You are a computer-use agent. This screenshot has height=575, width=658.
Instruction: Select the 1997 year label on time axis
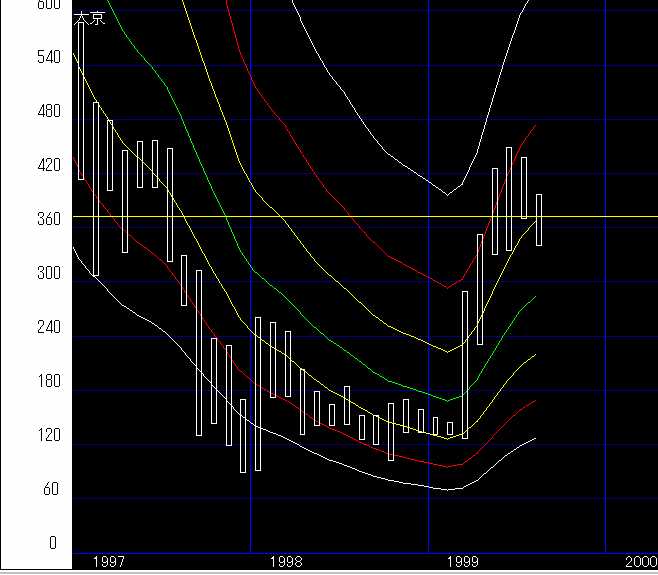coord(108,563)
